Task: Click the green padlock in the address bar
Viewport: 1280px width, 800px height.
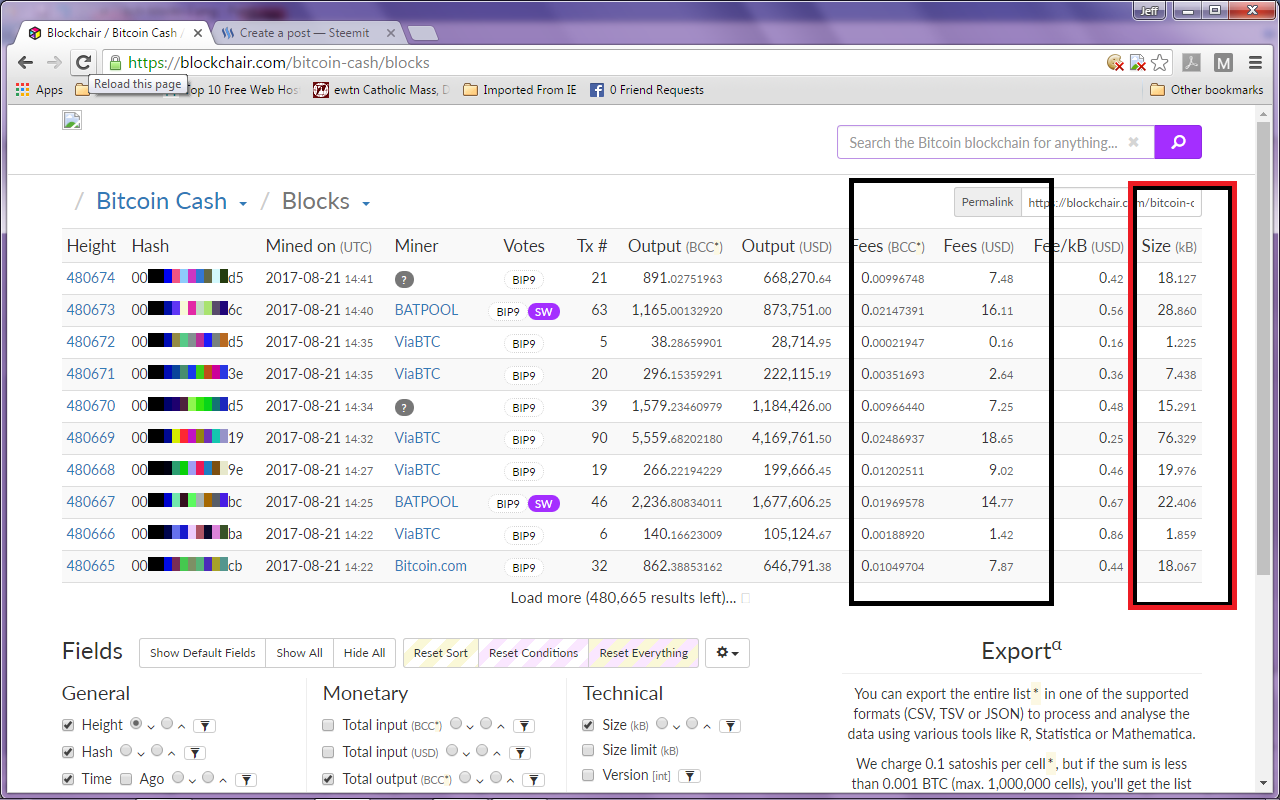Action: tap(115, 62)
